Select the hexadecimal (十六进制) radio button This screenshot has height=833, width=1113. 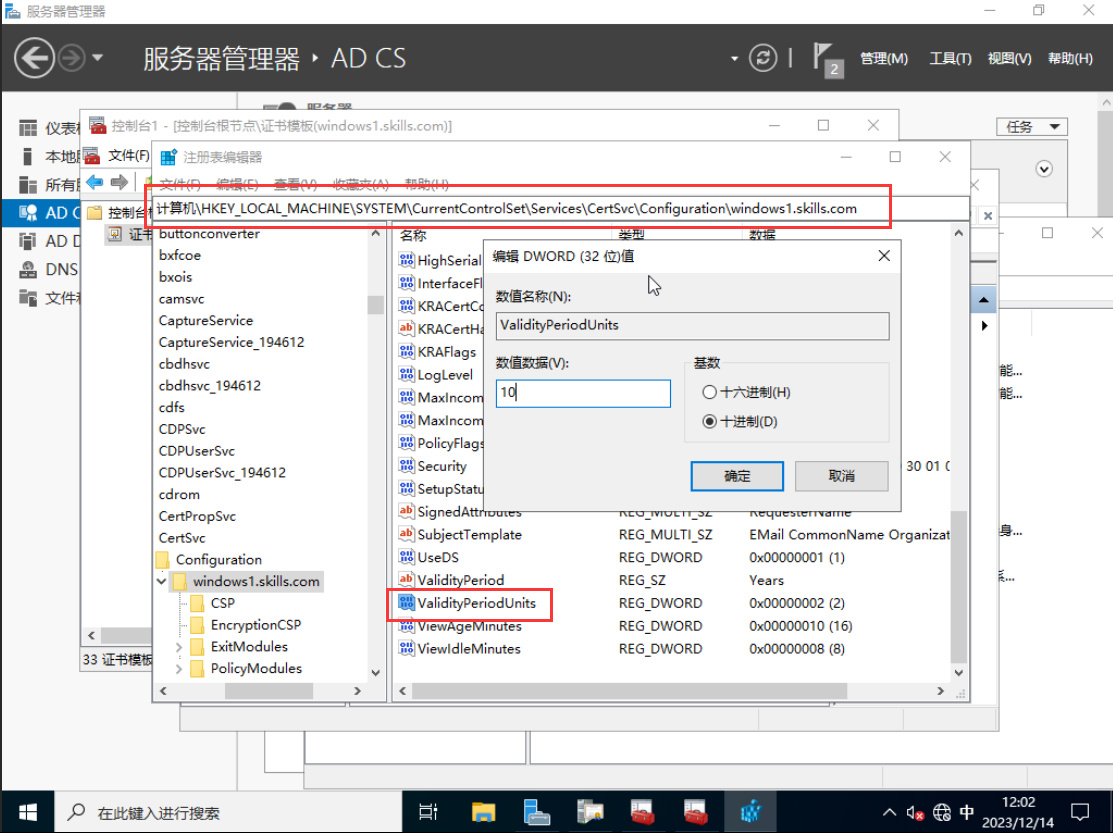[710, 393]
